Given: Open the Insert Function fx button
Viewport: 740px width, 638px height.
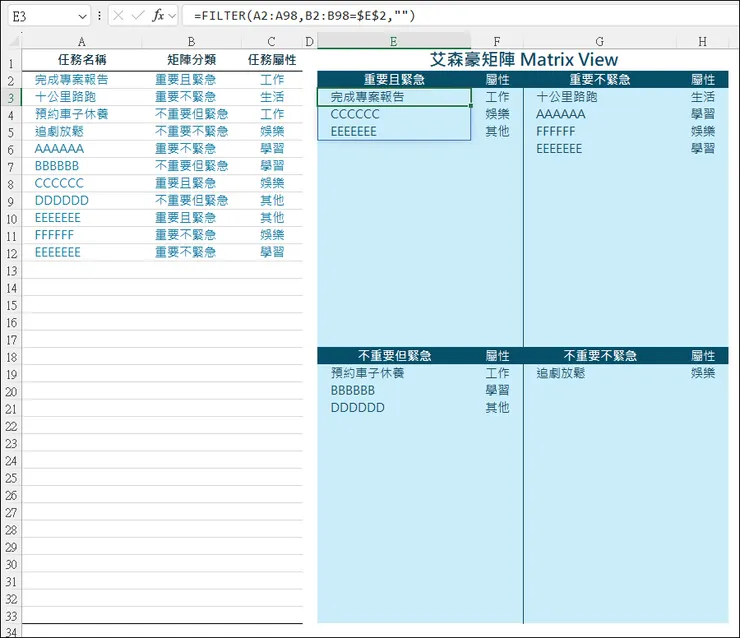Looking at the screenshot, I should (x=158, y=16).
